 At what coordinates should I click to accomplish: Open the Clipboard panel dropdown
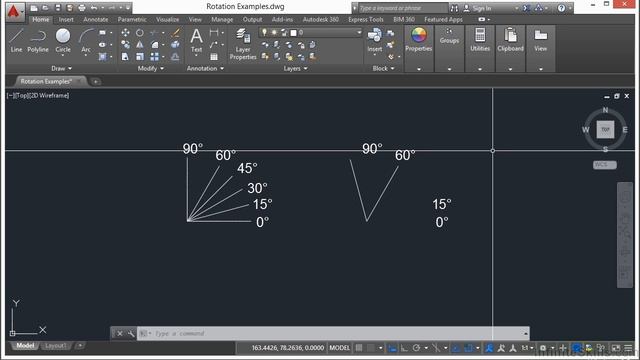[x=510, y=69]
